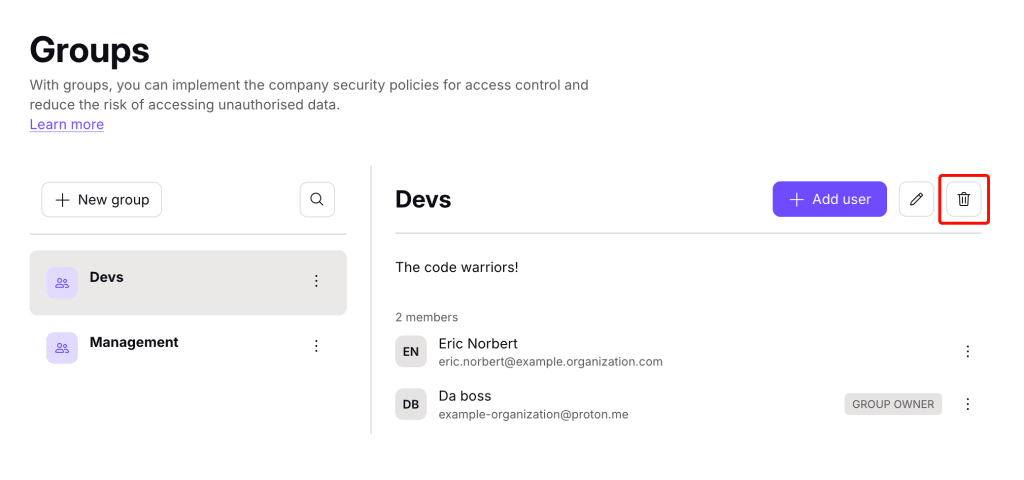Open the Devs group three-dot menu
The width and height of the screenshot is (1024, 480).
[x=316, y=281]
